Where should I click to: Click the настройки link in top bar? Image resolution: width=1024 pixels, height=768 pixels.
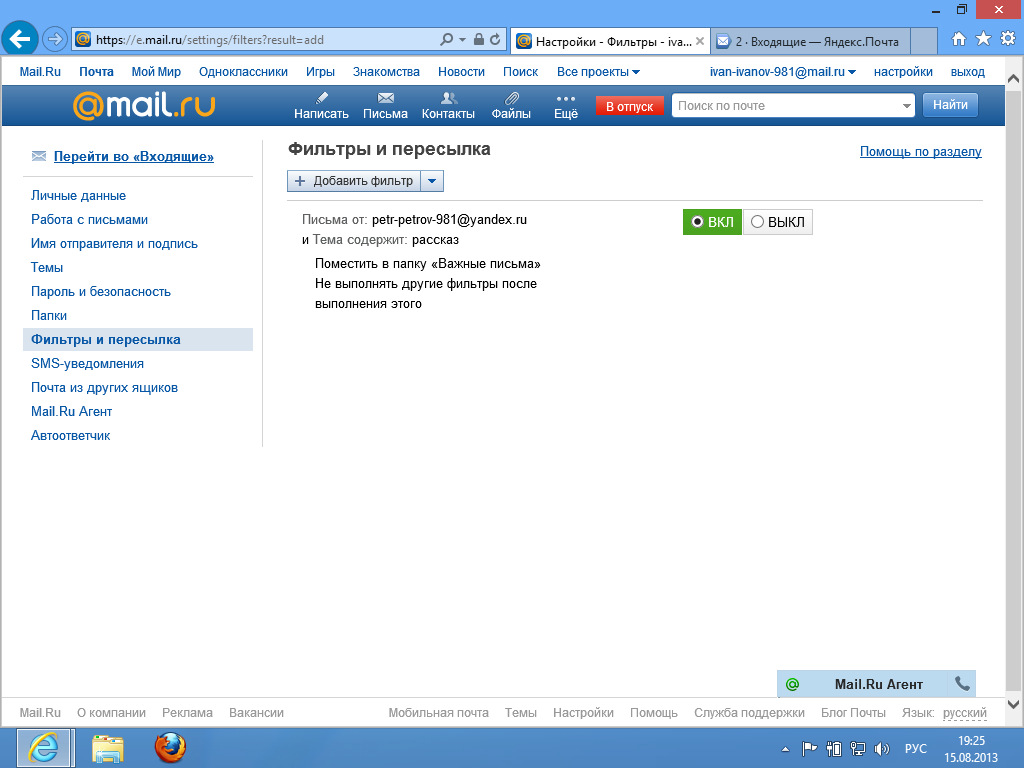tap(903, 72)
